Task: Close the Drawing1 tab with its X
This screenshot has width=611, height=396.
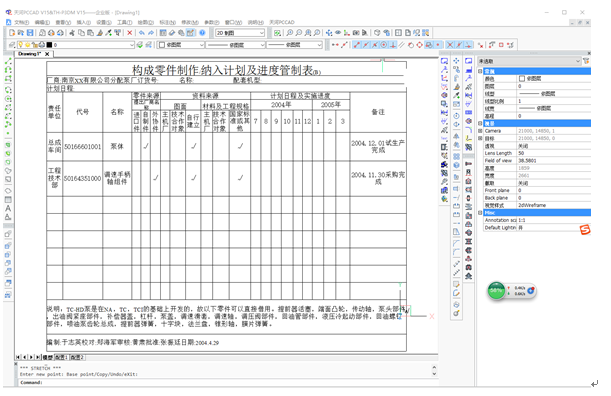Action: tap(47, 54)
